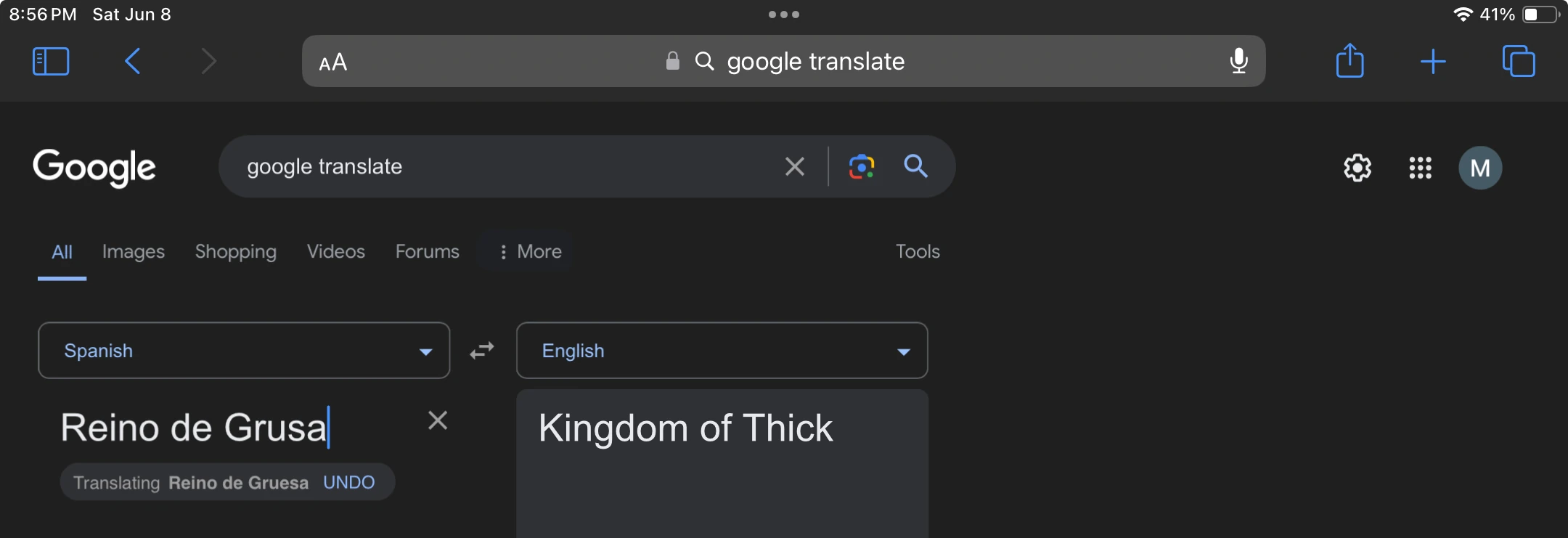Switch to the Videos tab

tap(335, 252)
